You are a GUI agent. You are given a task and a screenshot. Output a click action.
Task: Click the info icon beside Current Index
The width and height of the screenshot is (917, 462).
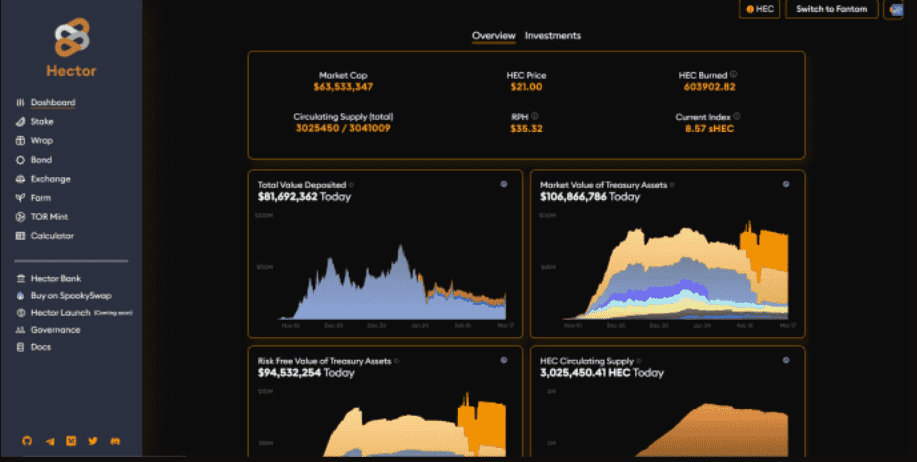click(737, 116)
